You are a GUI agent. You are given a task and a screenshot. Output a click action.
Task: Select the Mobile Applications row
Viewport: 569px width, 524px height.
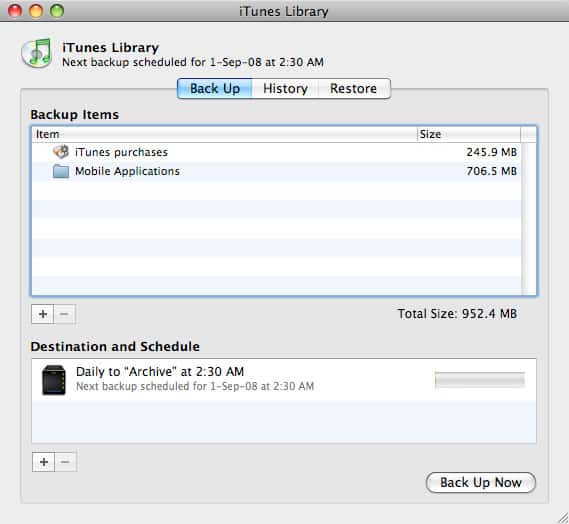coord(277,171)
